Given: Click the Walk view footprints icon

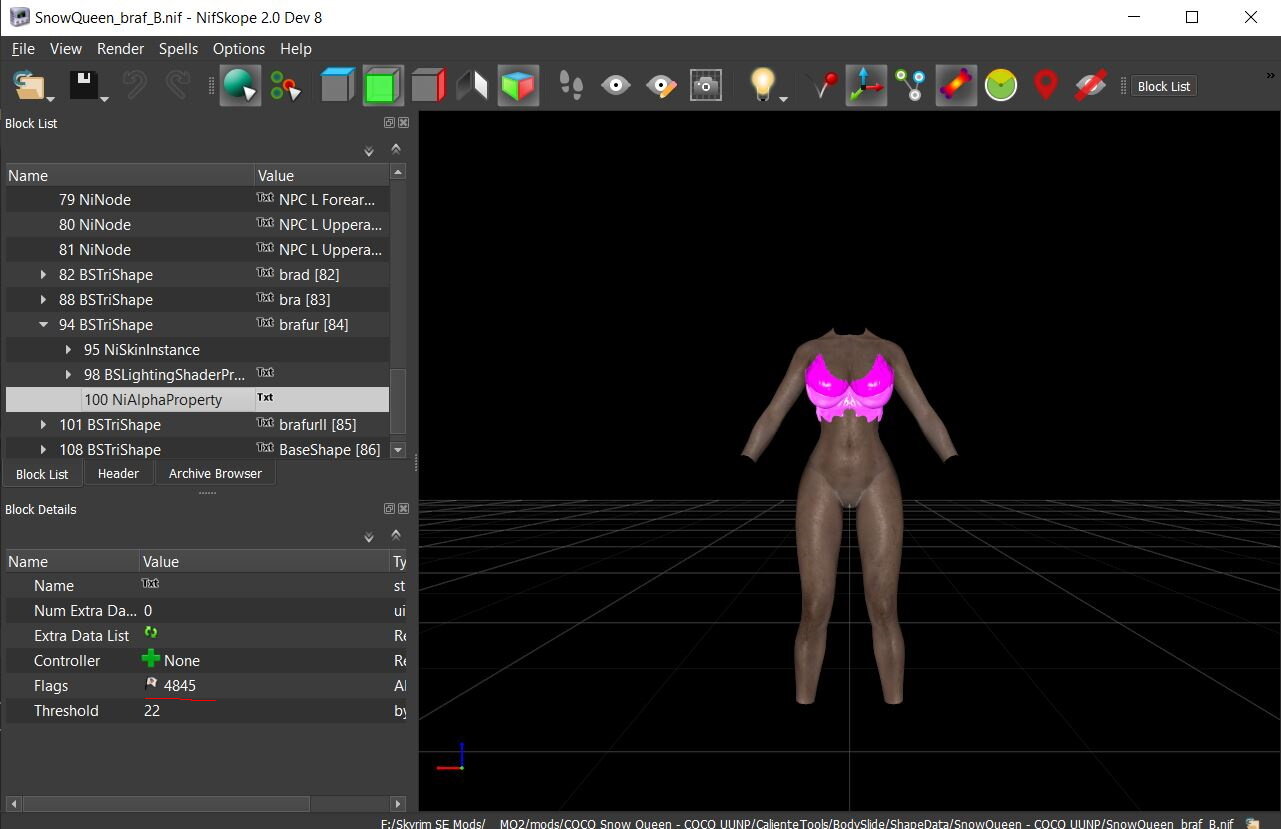Looking at the screenshot, I should pyautogui.click(x=572, y=85).
